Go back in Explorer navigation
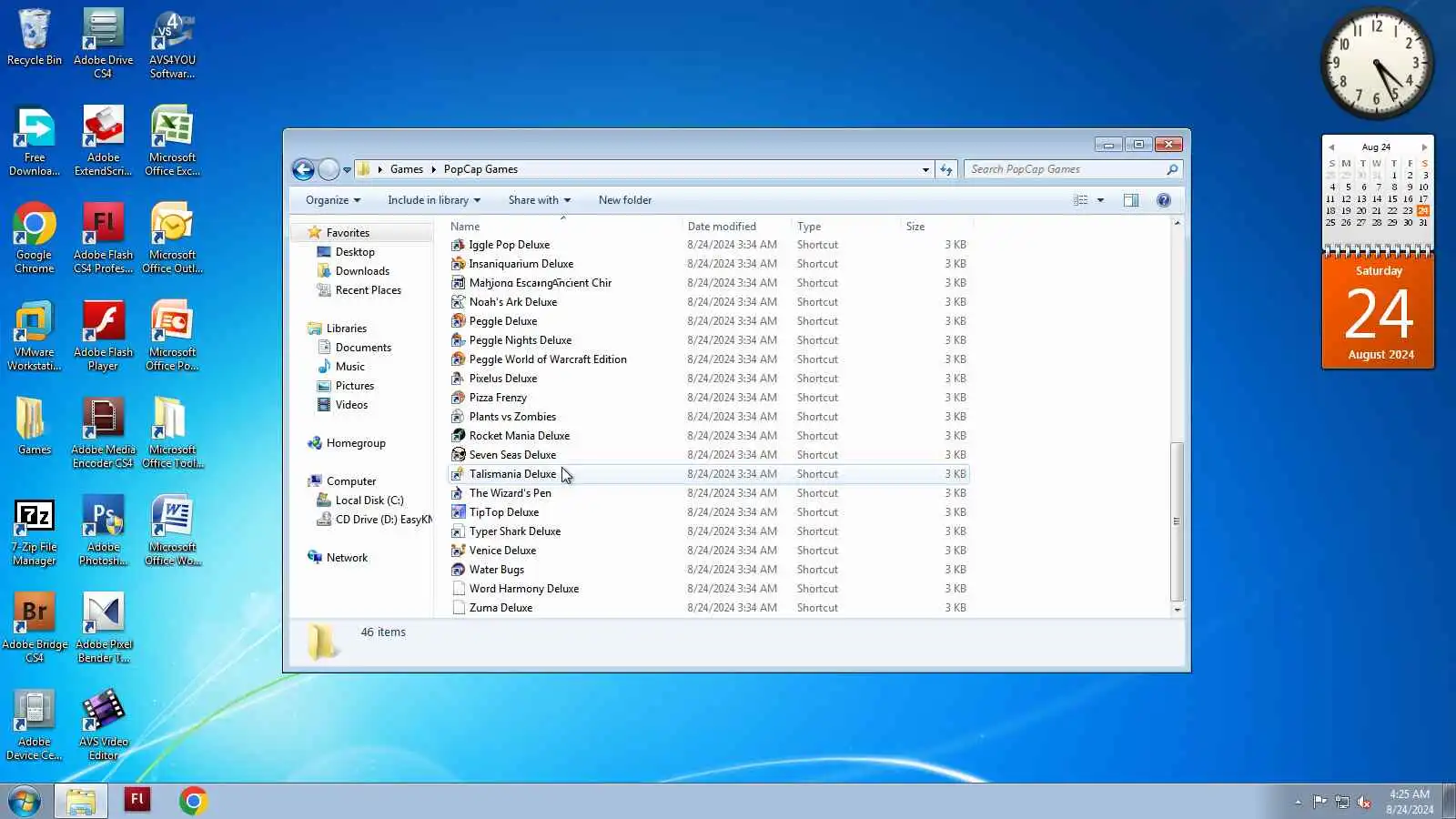The image size is (1456, 819). tap(303, 169)
